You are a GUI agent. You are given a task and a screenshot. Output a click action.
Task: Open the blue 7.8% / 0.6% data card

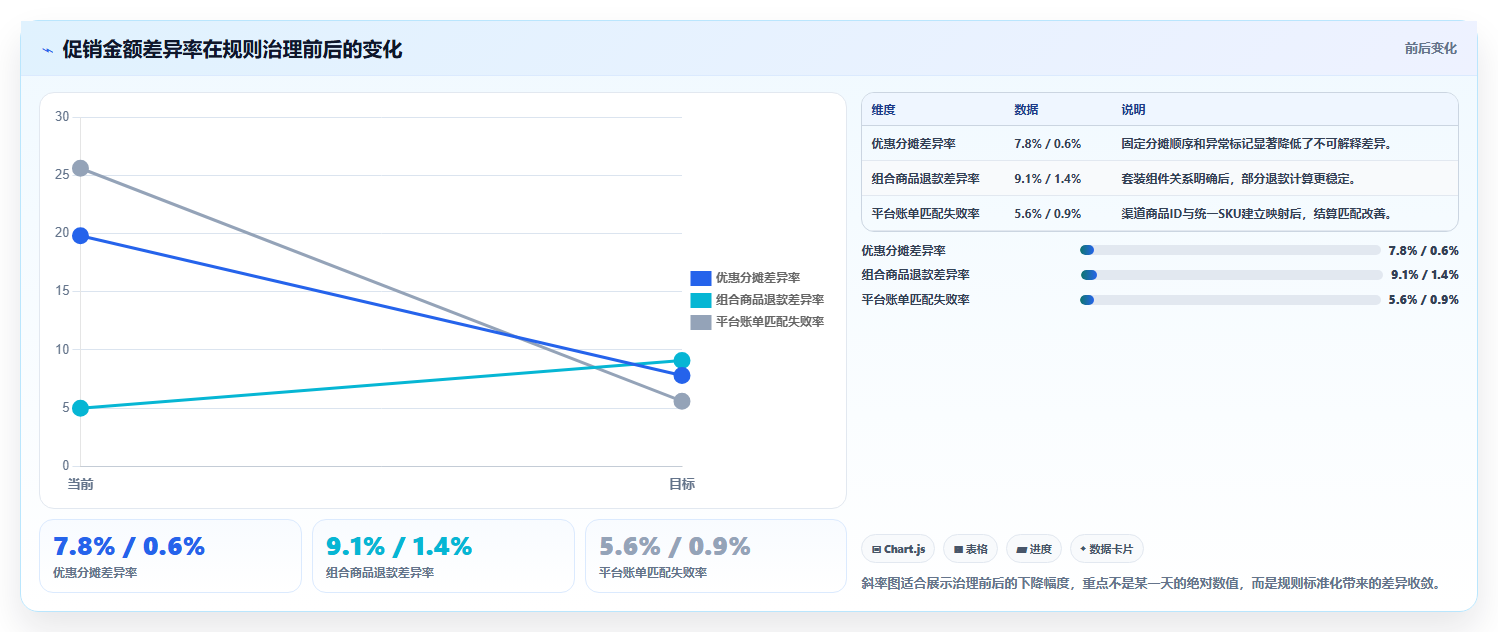point(170,556)
